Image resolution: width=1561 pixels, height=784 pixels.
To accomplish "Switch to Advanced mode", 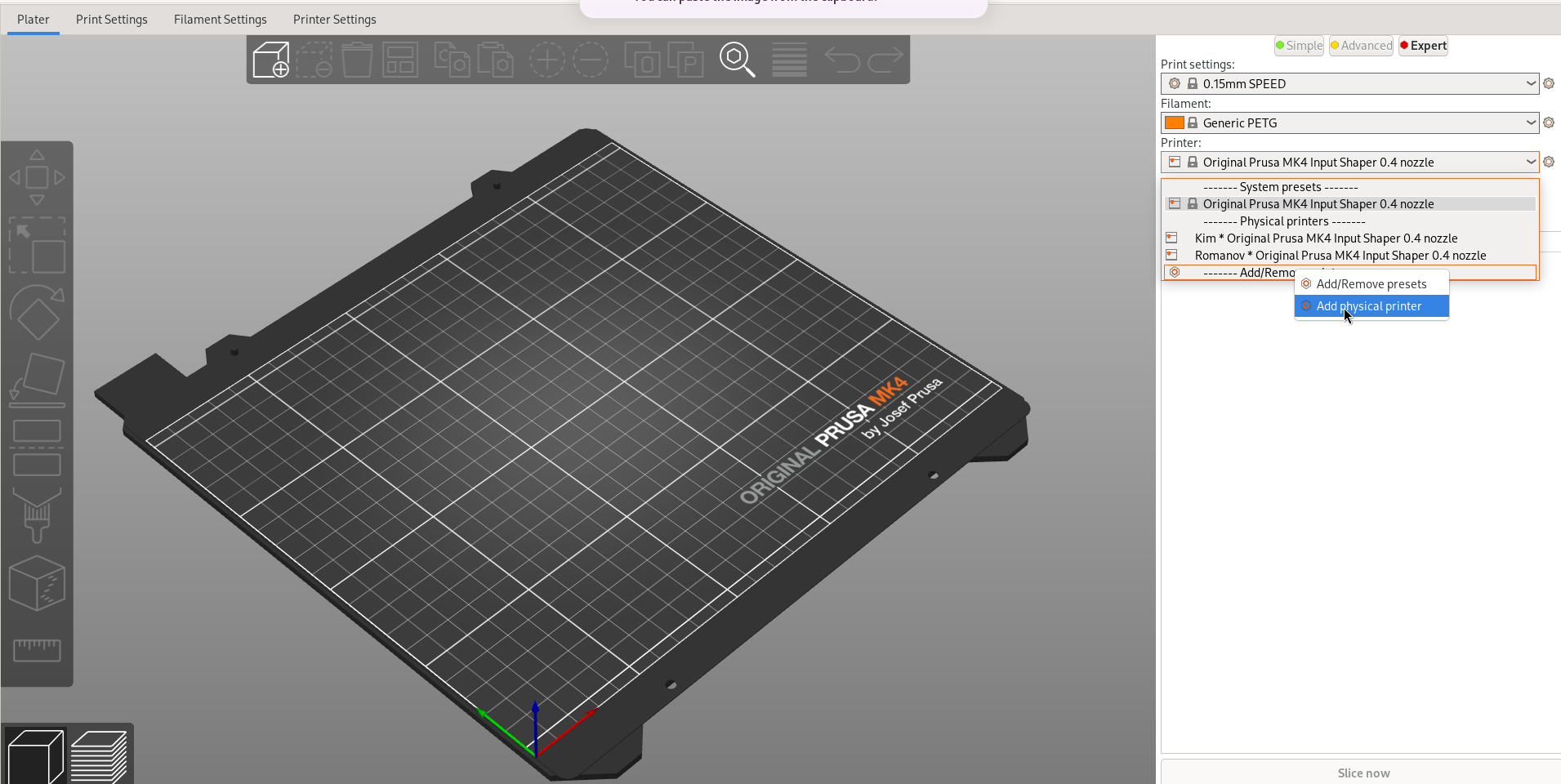I will click(x=1361, y=46).
